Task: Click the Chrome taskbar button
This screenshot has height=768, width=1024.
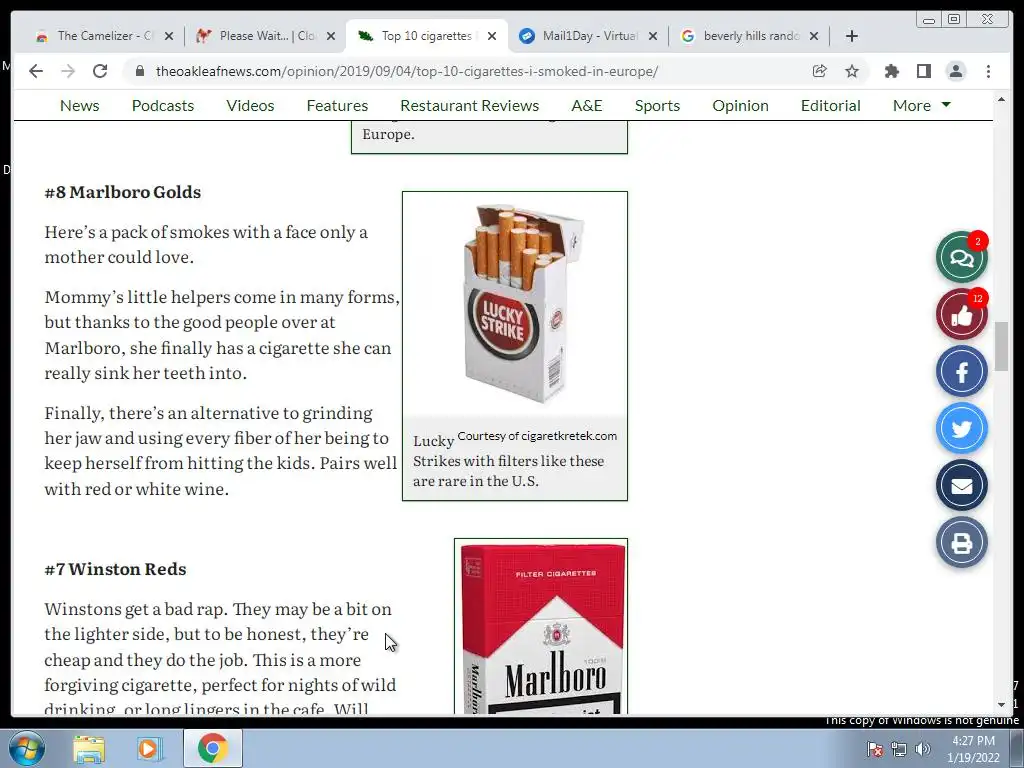Action: pos(213,748)
